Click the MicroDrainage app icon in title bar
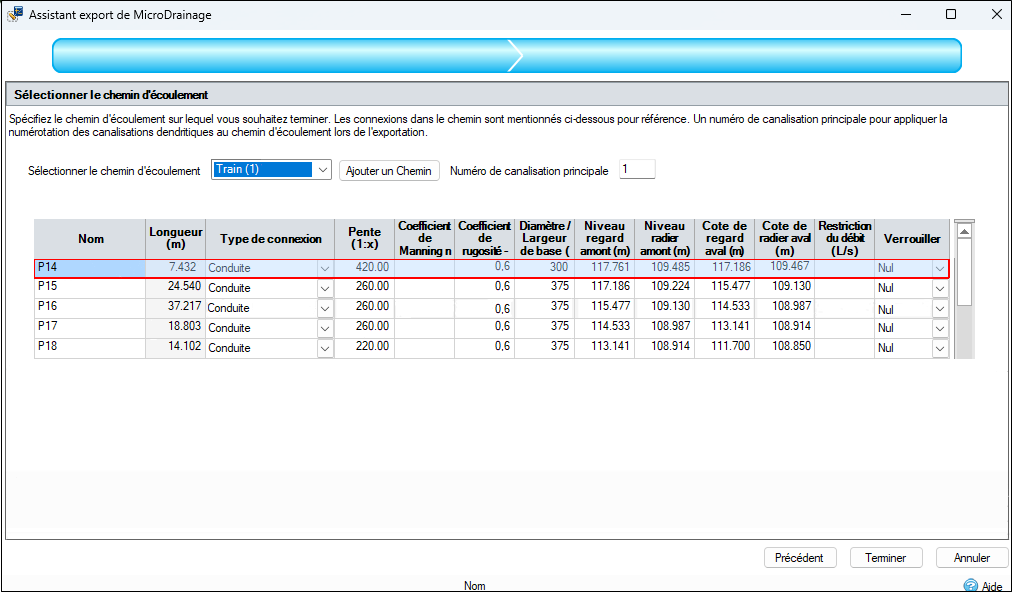Viewport: 1012px width, 592px height. click(x=14, y=14)
